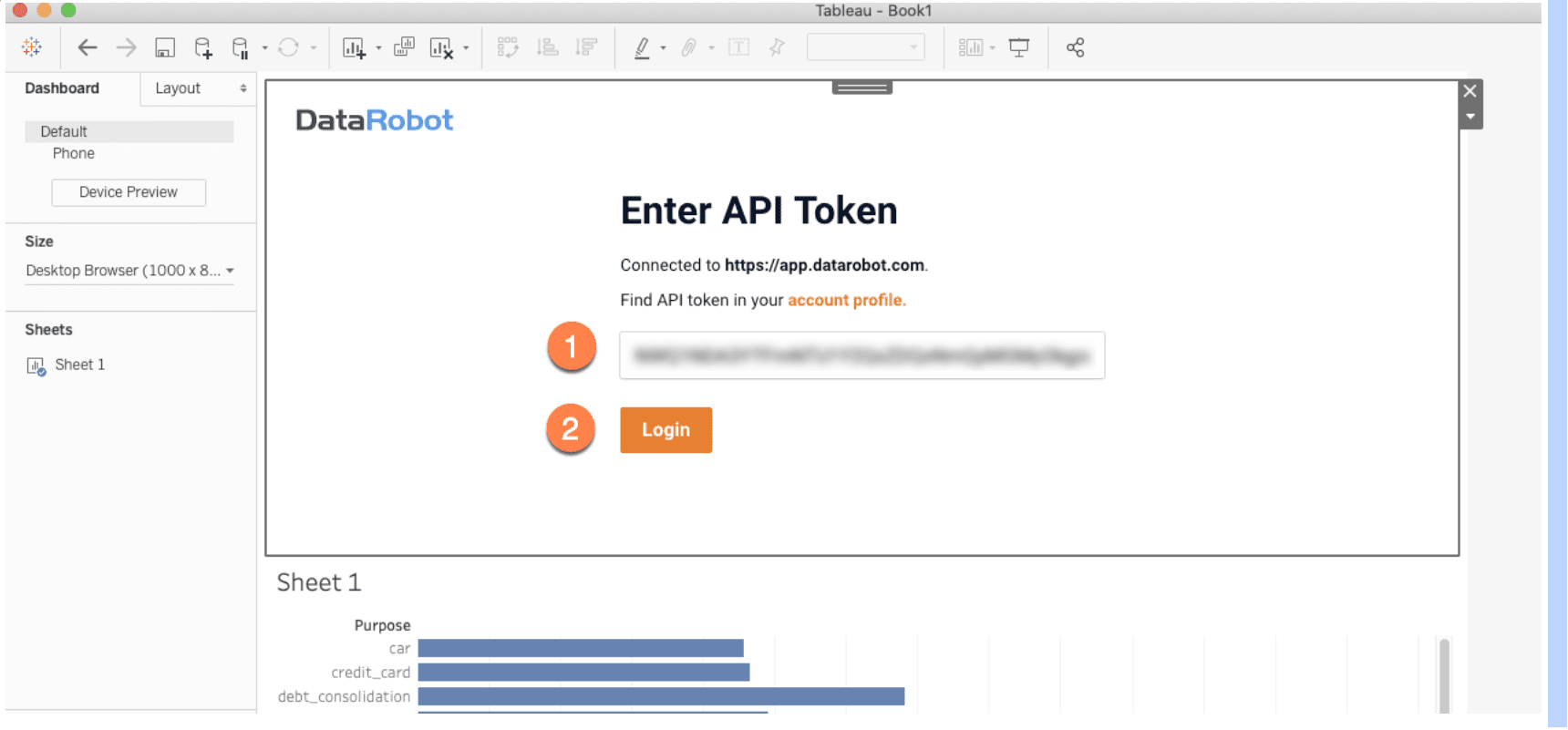Click the Sort Descending icon
The image size is (1568, 730).
[x=587, y=47]
